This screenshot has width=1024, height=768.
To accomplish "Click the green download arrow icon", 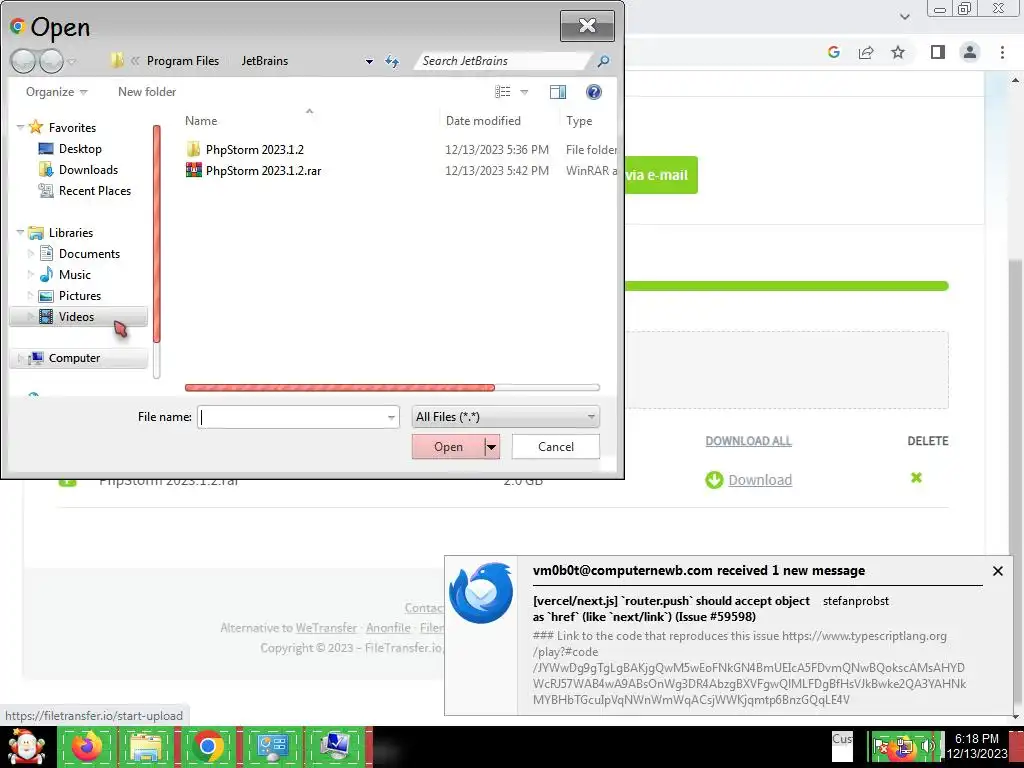I will (x=714, y=480).
